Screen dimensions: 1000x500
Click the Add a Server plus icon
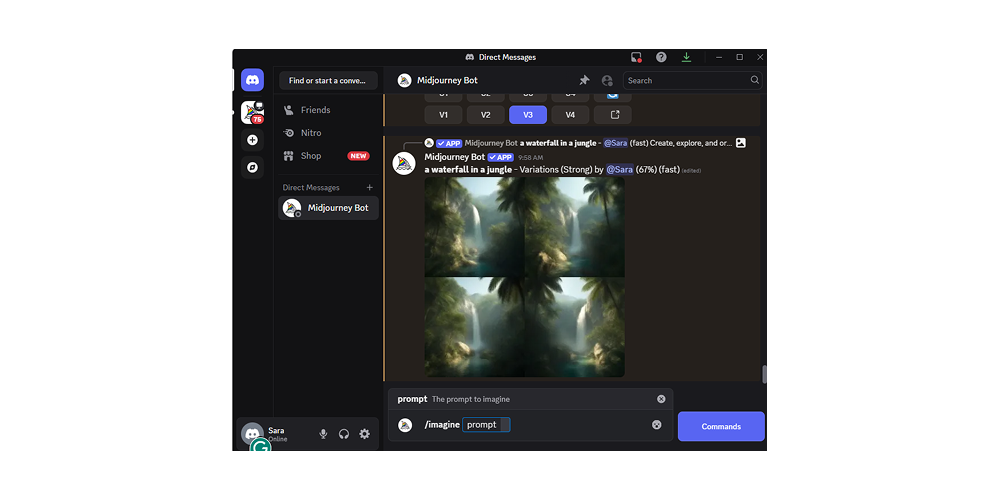click(252, 140)
